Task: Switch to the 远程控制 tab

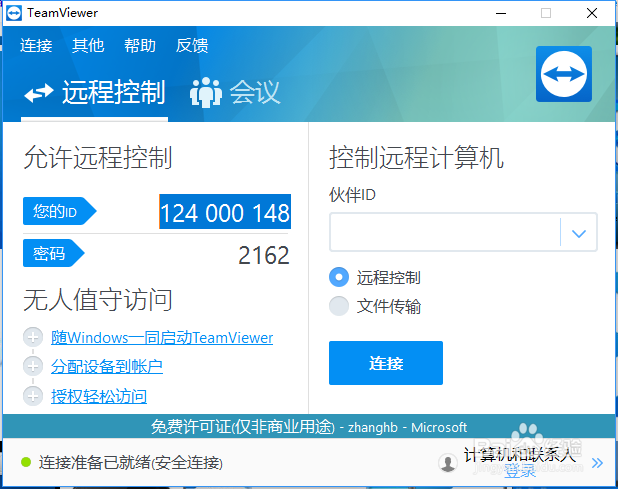Action: 95,93
